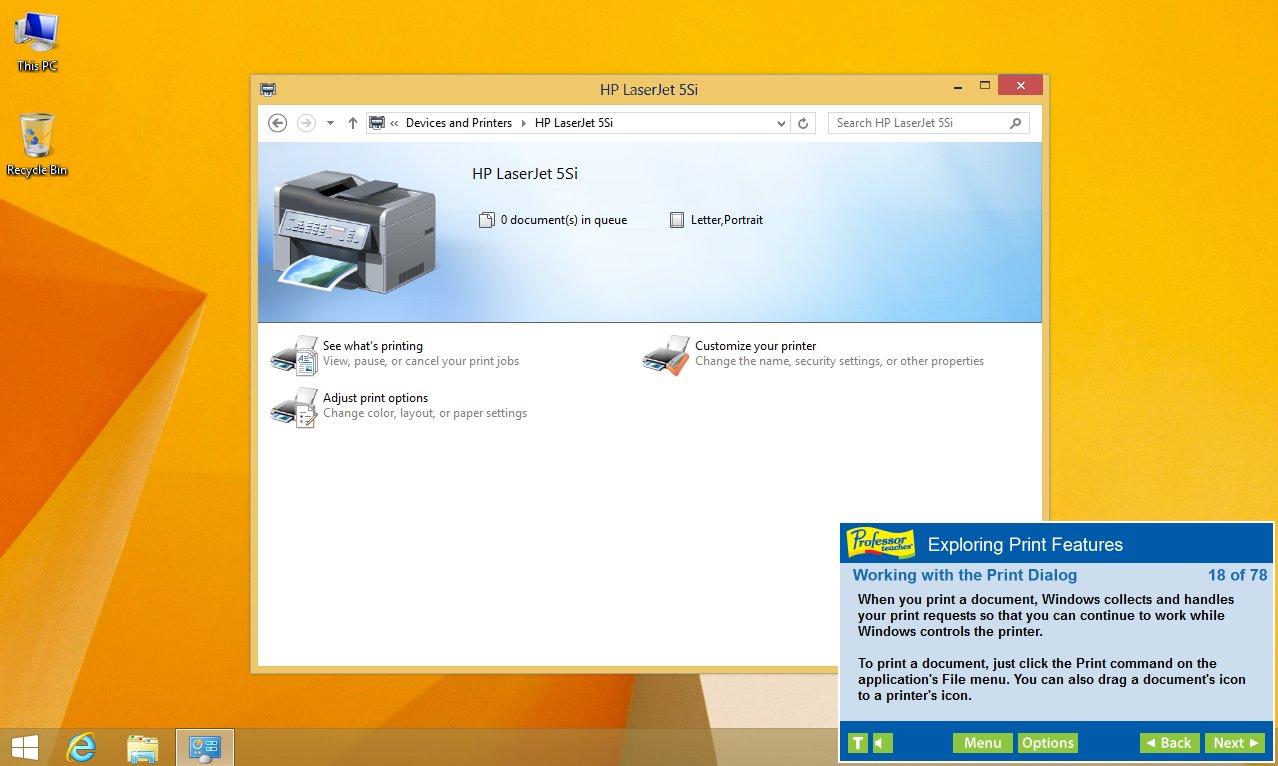Open the tutorial Options
This screenshot has height=766, width=1278.
coord(1047,743)
